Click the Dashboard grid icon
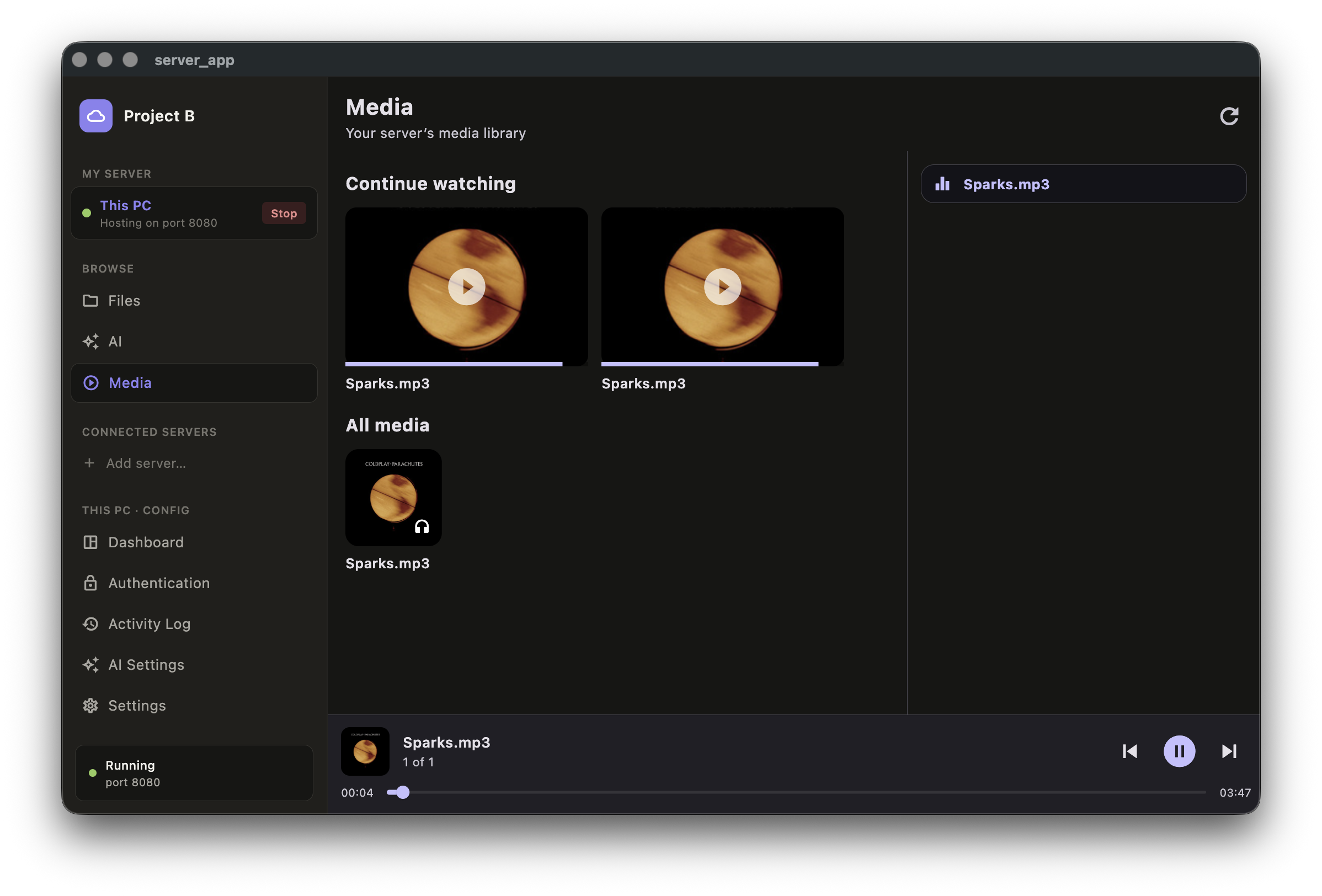1322x896 pixels. coord(90,542)
